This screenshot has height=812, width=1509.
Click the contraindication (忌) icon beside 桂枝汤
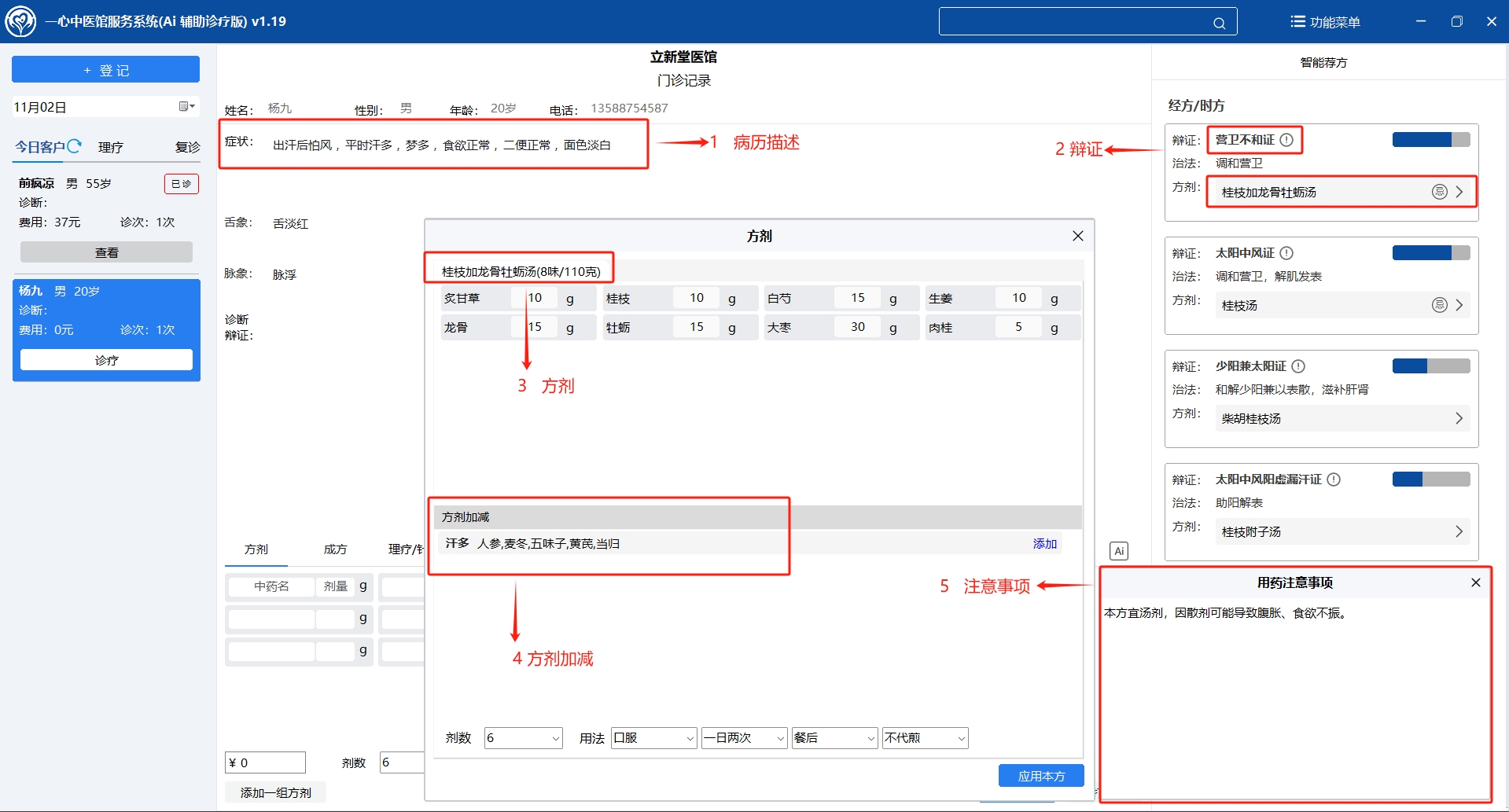1440,304
